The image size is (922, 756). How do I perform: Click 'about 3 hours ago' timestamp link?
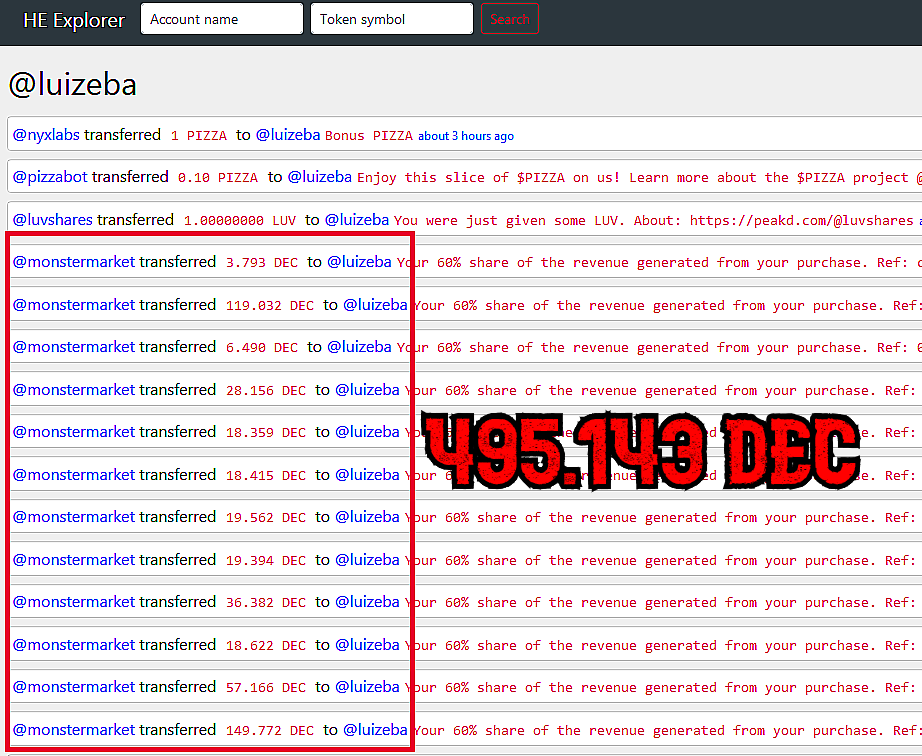click(x=466, y=136)
